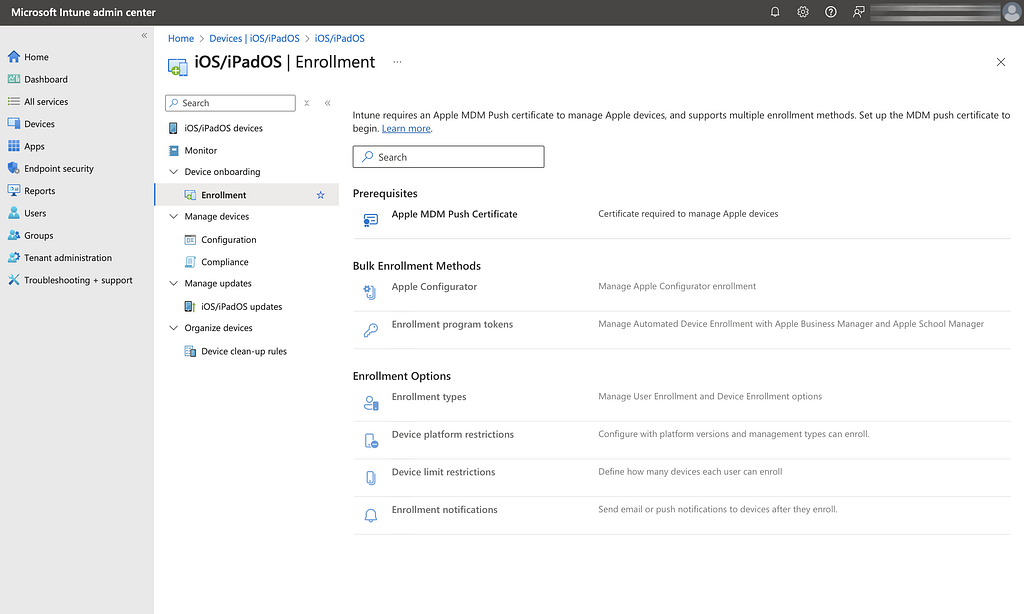1024x614 pixels.
Task: Click the Configuration item icon
Action: pyautogui.click(x=190, y=240)
